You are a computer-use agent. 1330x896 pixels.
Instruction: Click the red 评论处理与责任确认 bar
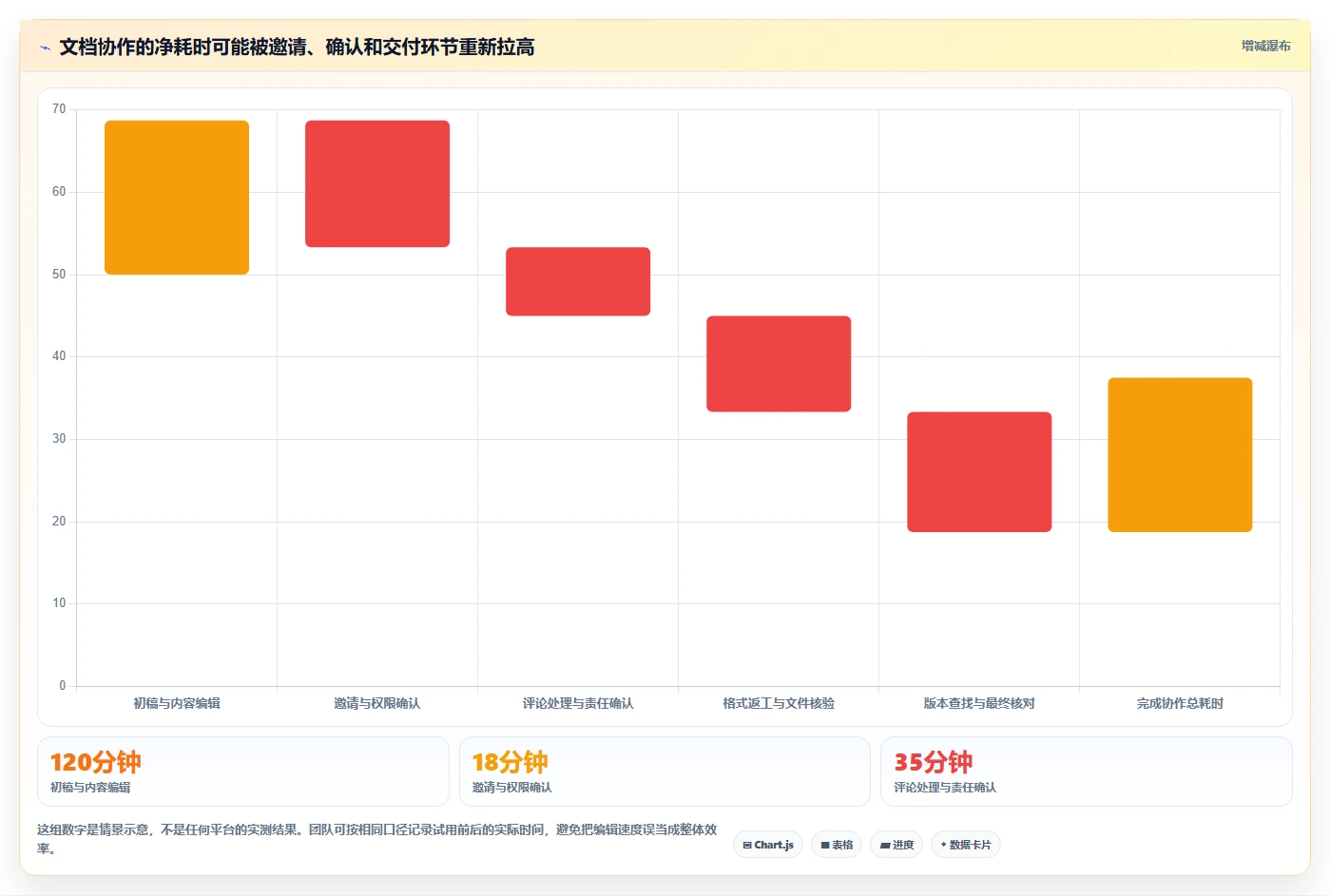coord(578,281)
